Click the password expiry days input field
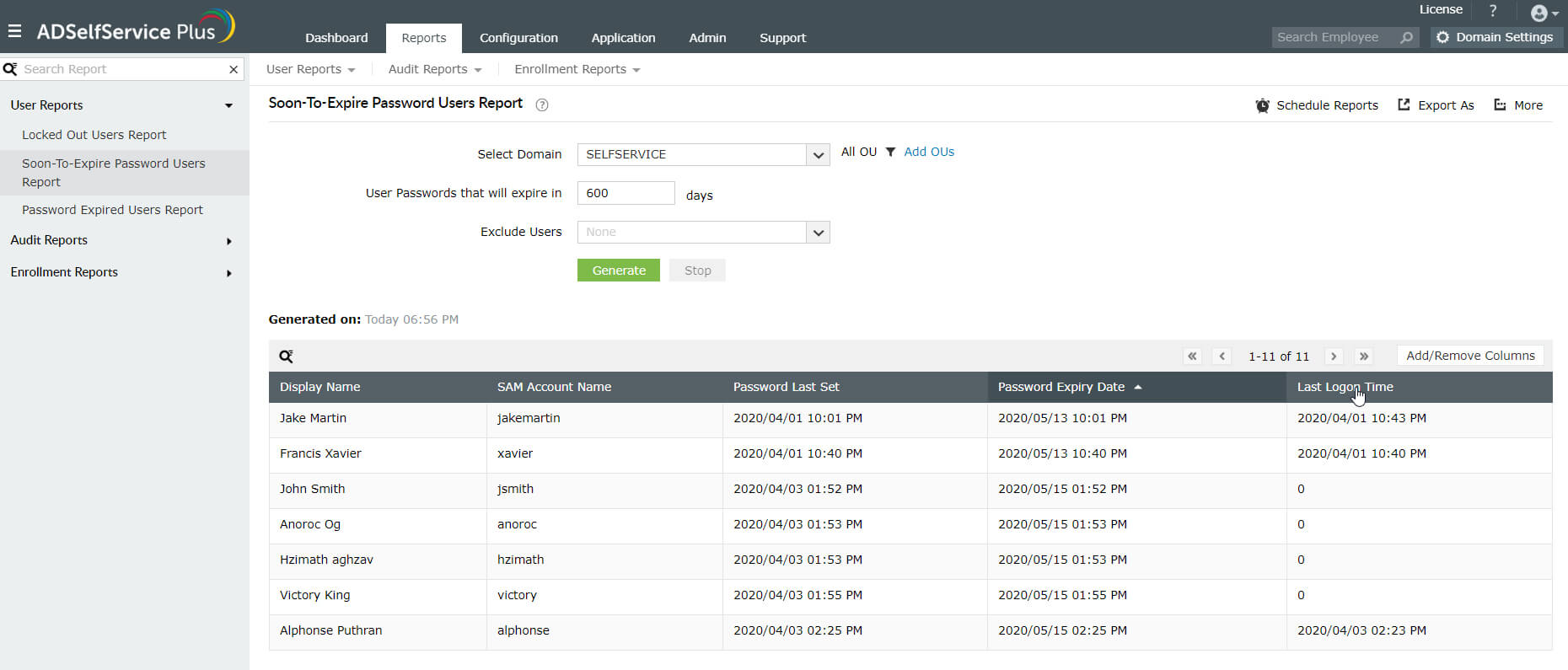 [626, 193]
